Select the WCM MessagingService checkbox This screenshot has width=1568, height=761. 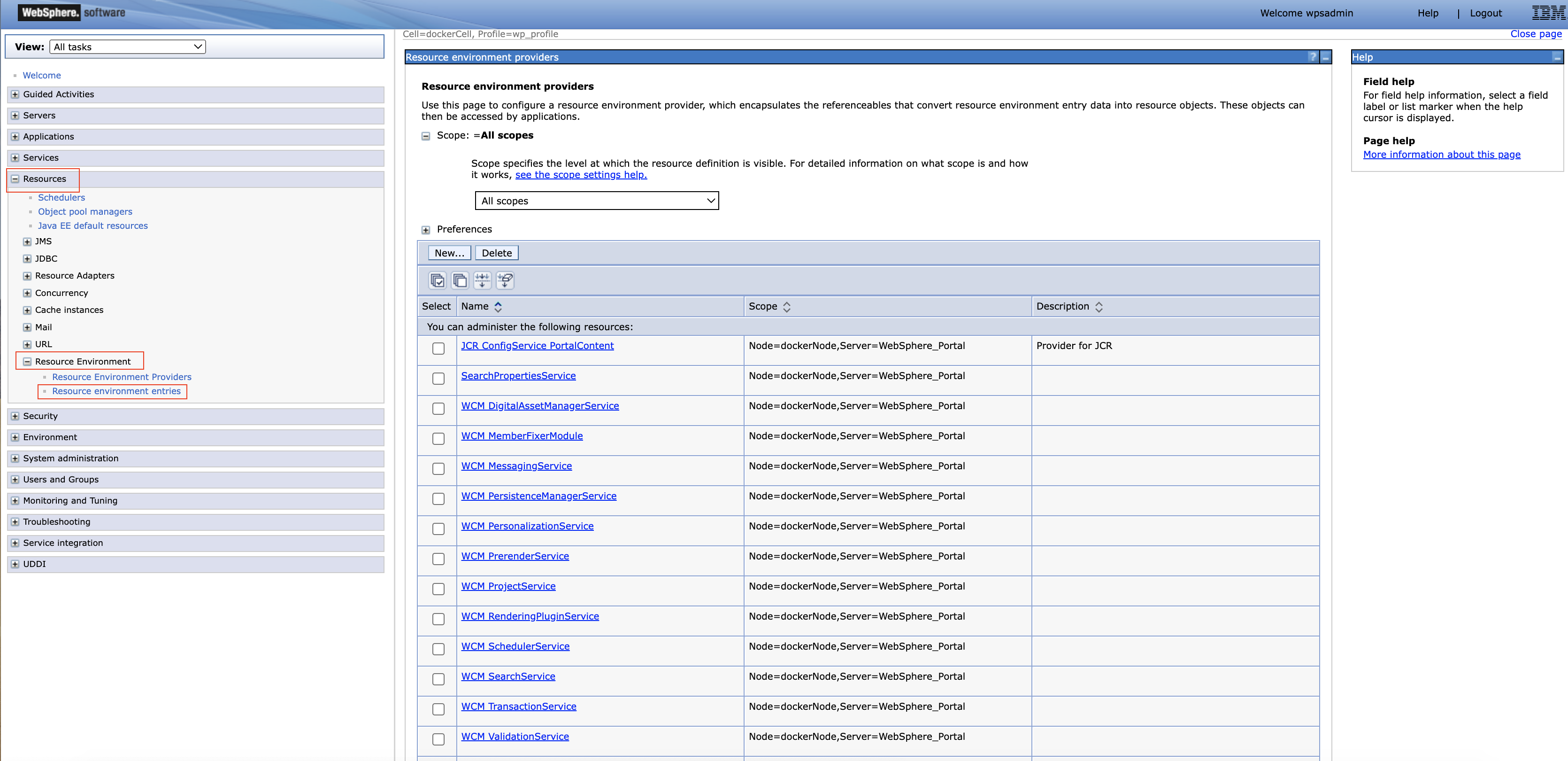(438, 469)
